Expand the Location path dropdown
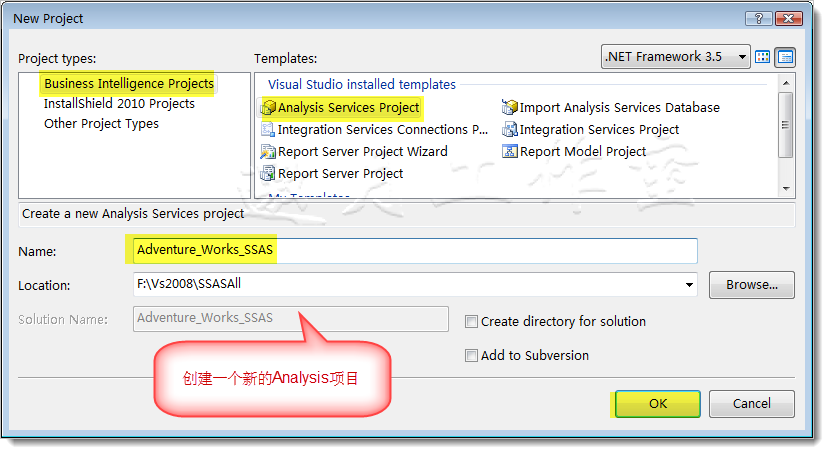The width and height of the screenshot is (829, 454). click(689, 285)
